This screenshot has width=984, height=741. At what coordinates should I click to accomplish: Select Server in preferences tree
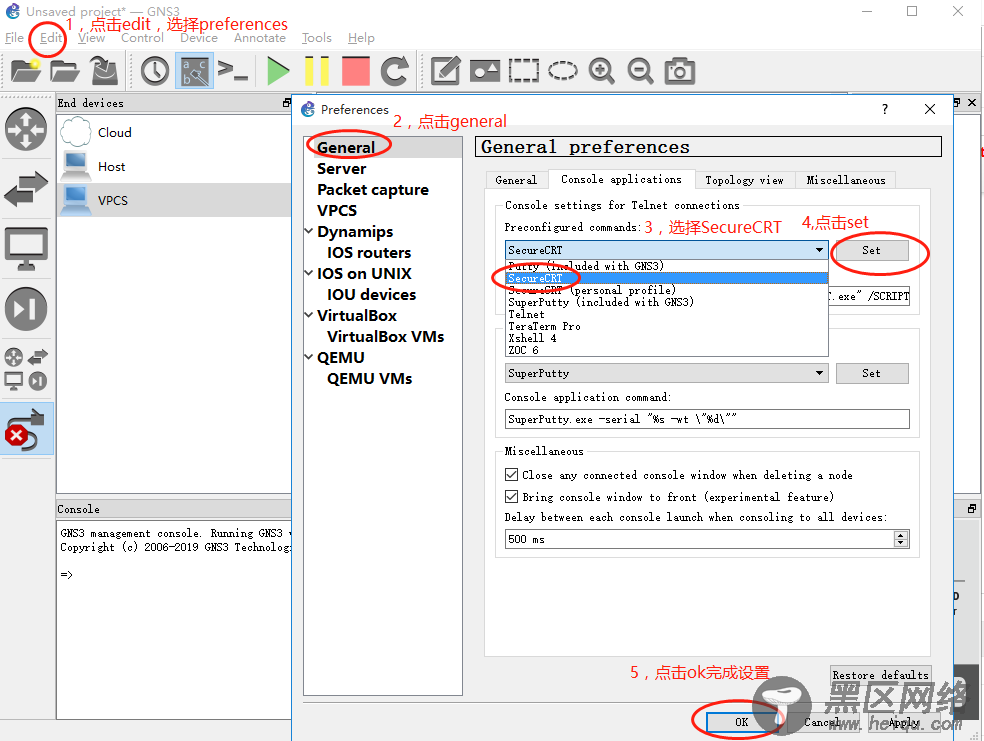341,168
